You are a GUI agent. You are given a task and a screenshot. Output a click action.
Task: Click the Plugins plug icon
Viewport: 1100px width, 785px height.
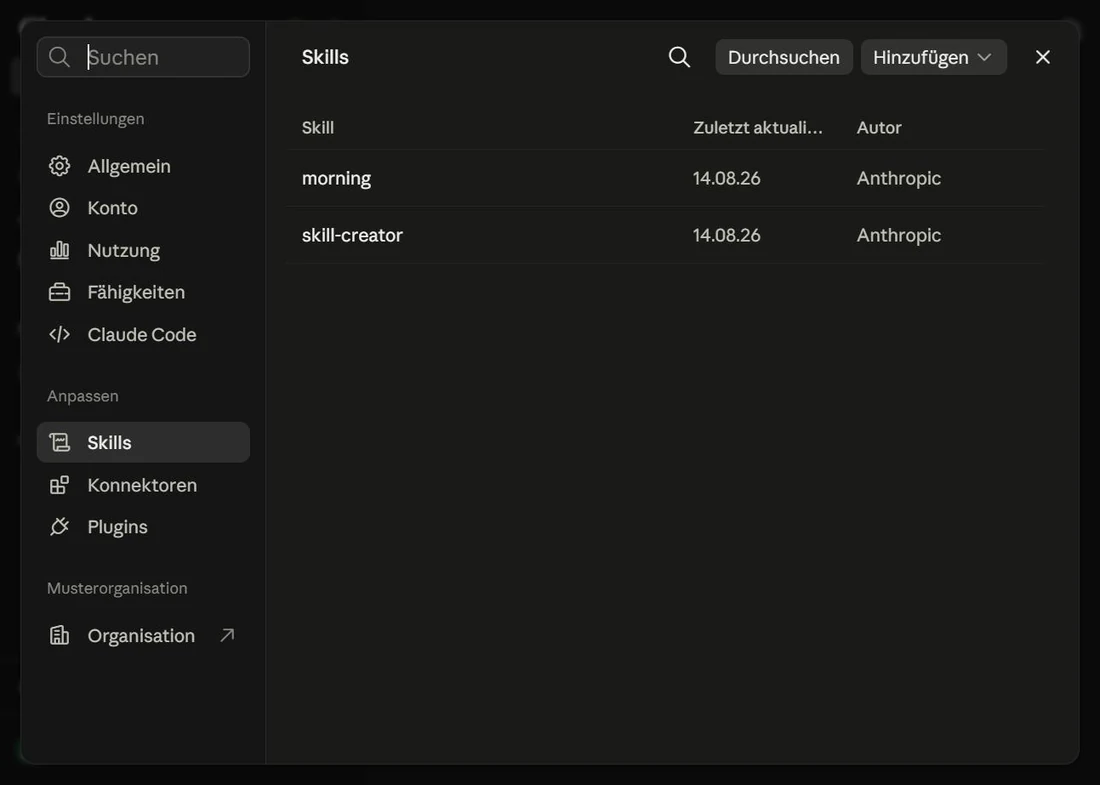click(x=60, y=526)
